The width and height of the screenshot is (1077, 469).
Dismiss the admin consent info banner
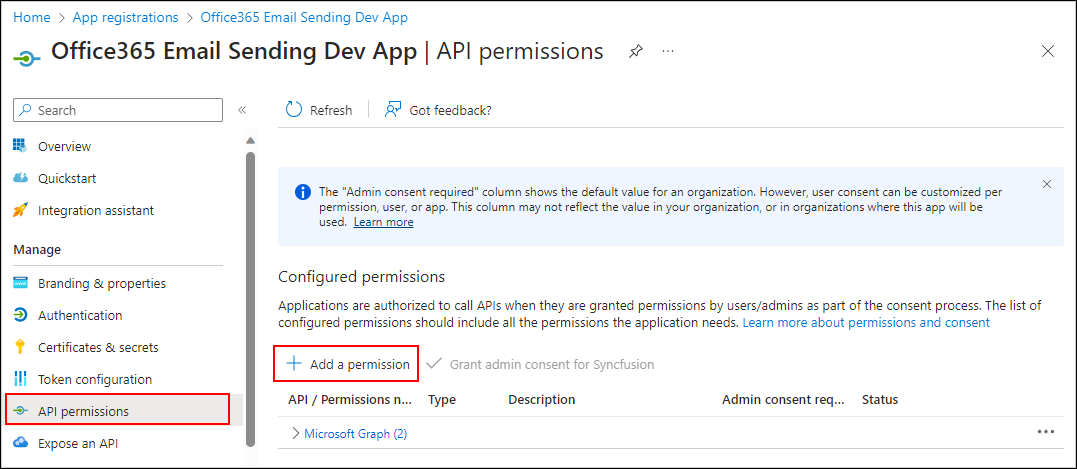tap(1047, 184)
